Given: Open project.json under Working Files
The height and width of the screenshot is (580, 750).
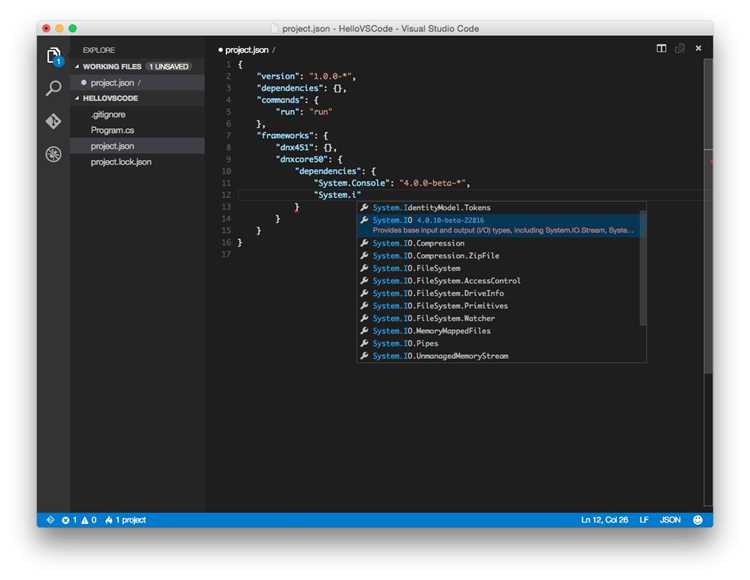Looking at the screenshot, I should click(137, 83).
